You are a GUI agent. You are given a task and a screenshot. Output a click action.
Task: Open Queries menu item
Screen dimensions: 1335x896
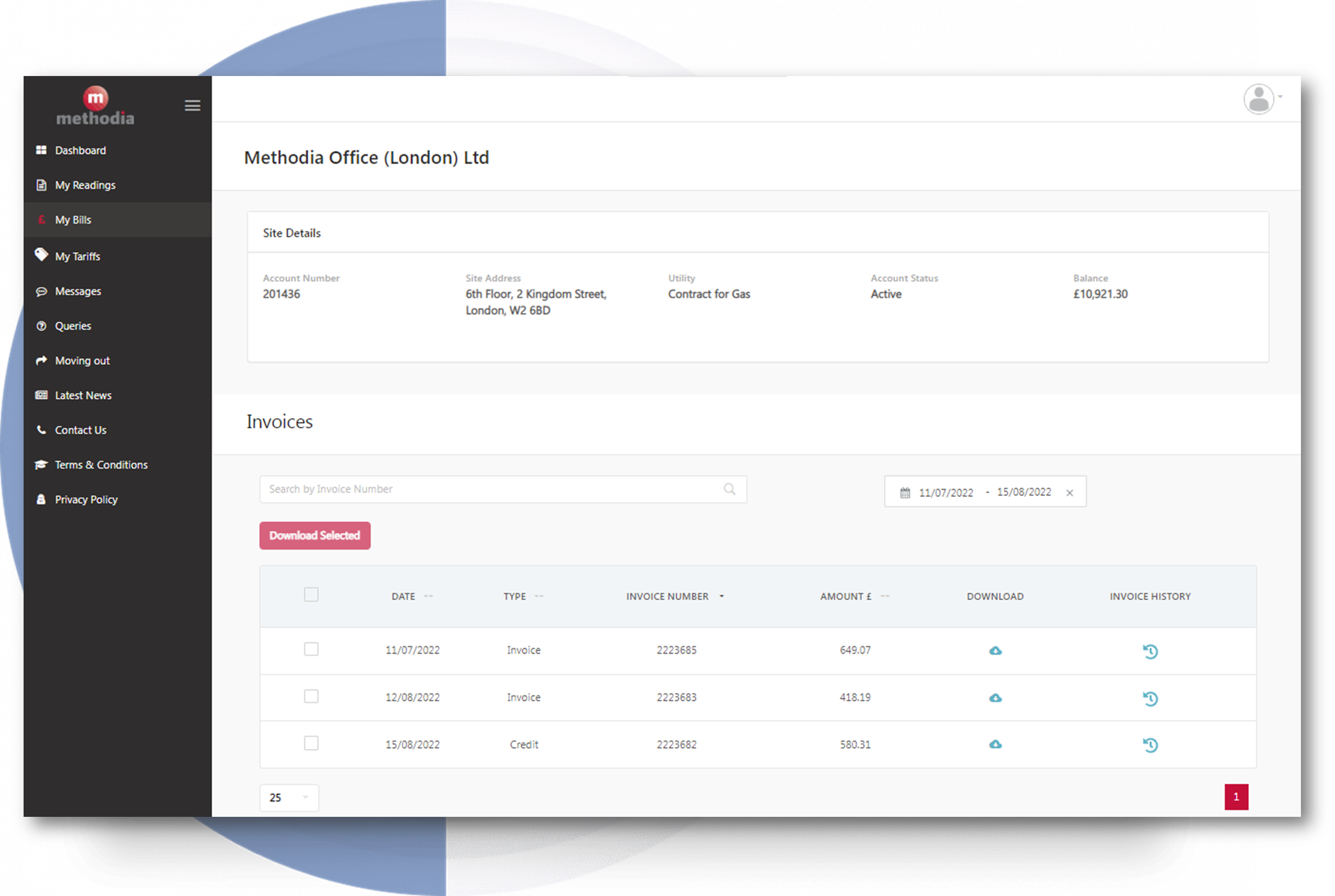click(118, 326)
